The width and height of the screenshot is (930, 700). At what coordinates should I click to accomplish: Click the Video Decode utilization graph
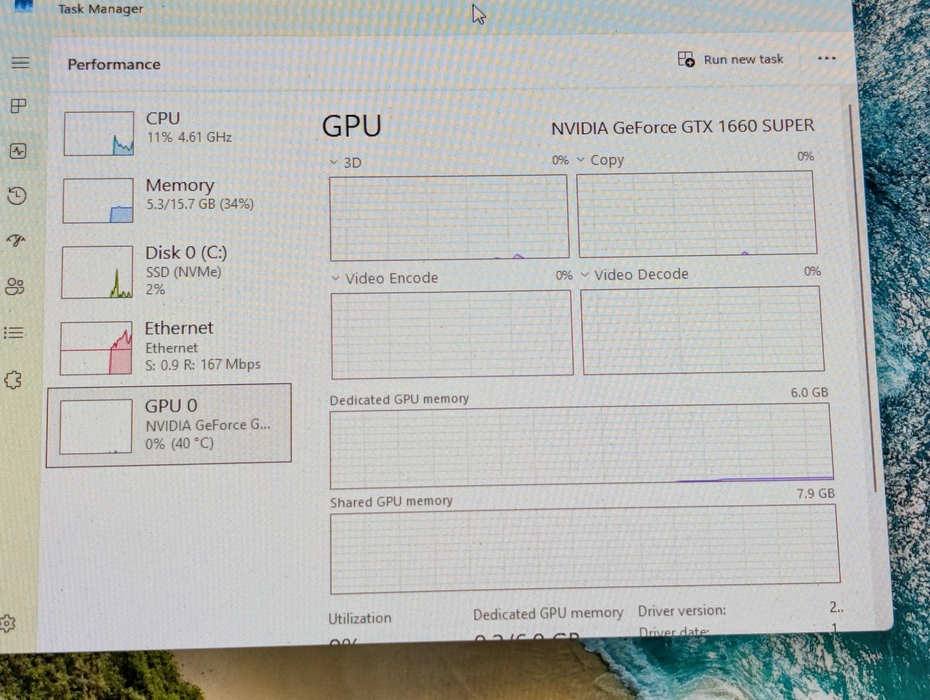[x=703, y=330]
